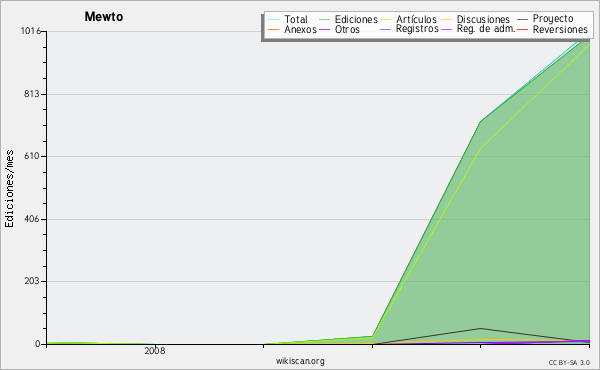This screenshot has width=600, height=370.
Task: Click the yellow Discusiones legend line swatch
Action: pyautogui.click(x=446, y=20)
